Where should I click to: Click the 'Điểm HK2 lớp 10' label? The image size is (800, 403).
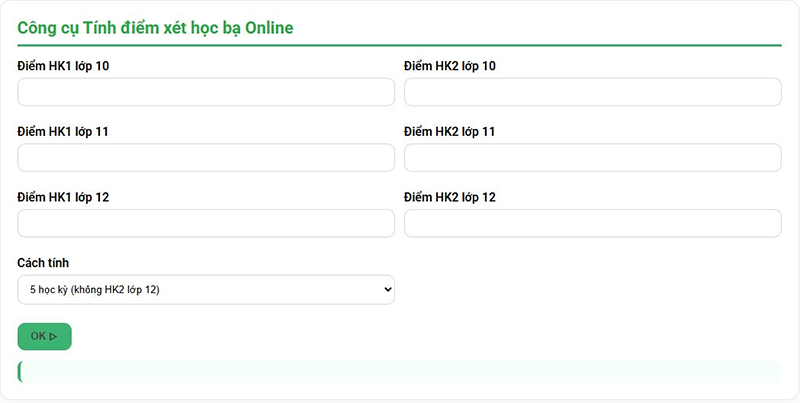coord(450,66)
